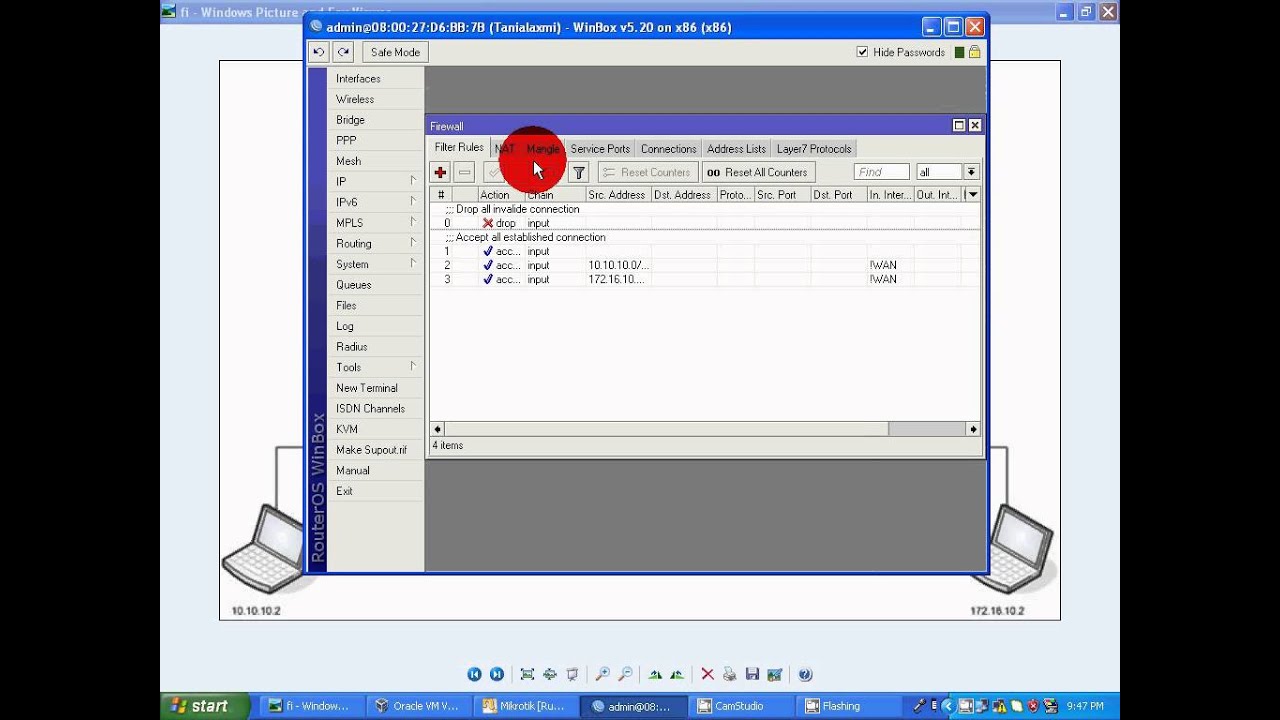The image size is (1280, 720).
Task: Open network warning tray icon
Action: 999,706
